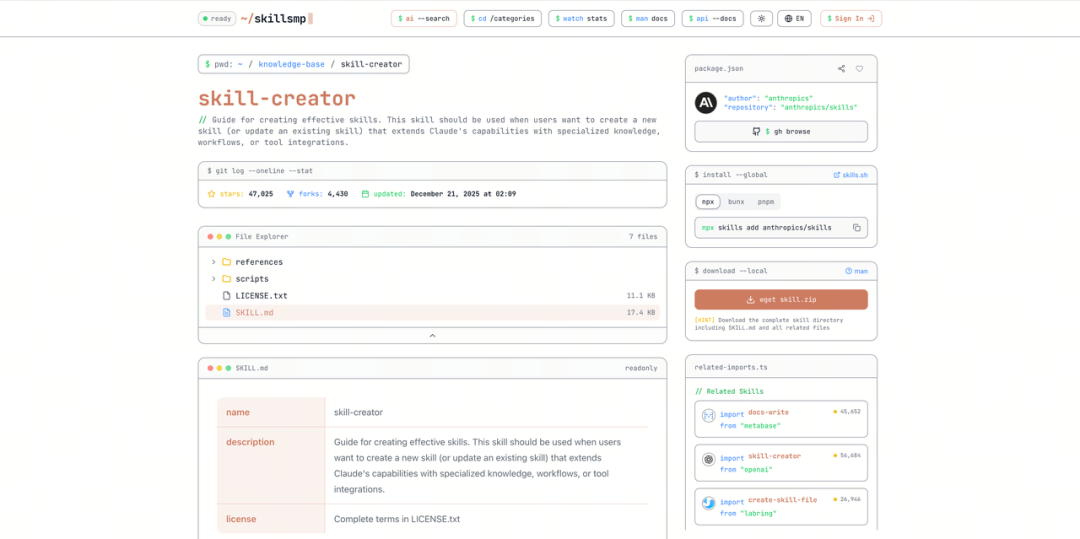Click the heart favorite icon

pyautogui.click(x=859, y=69)
